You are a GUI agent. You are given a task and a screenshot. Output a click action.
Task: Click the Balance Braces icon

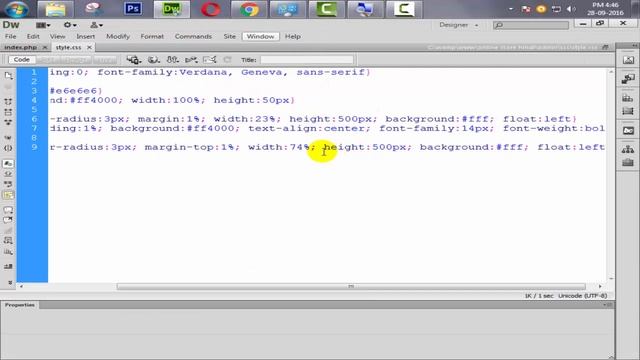click(8, 148)
